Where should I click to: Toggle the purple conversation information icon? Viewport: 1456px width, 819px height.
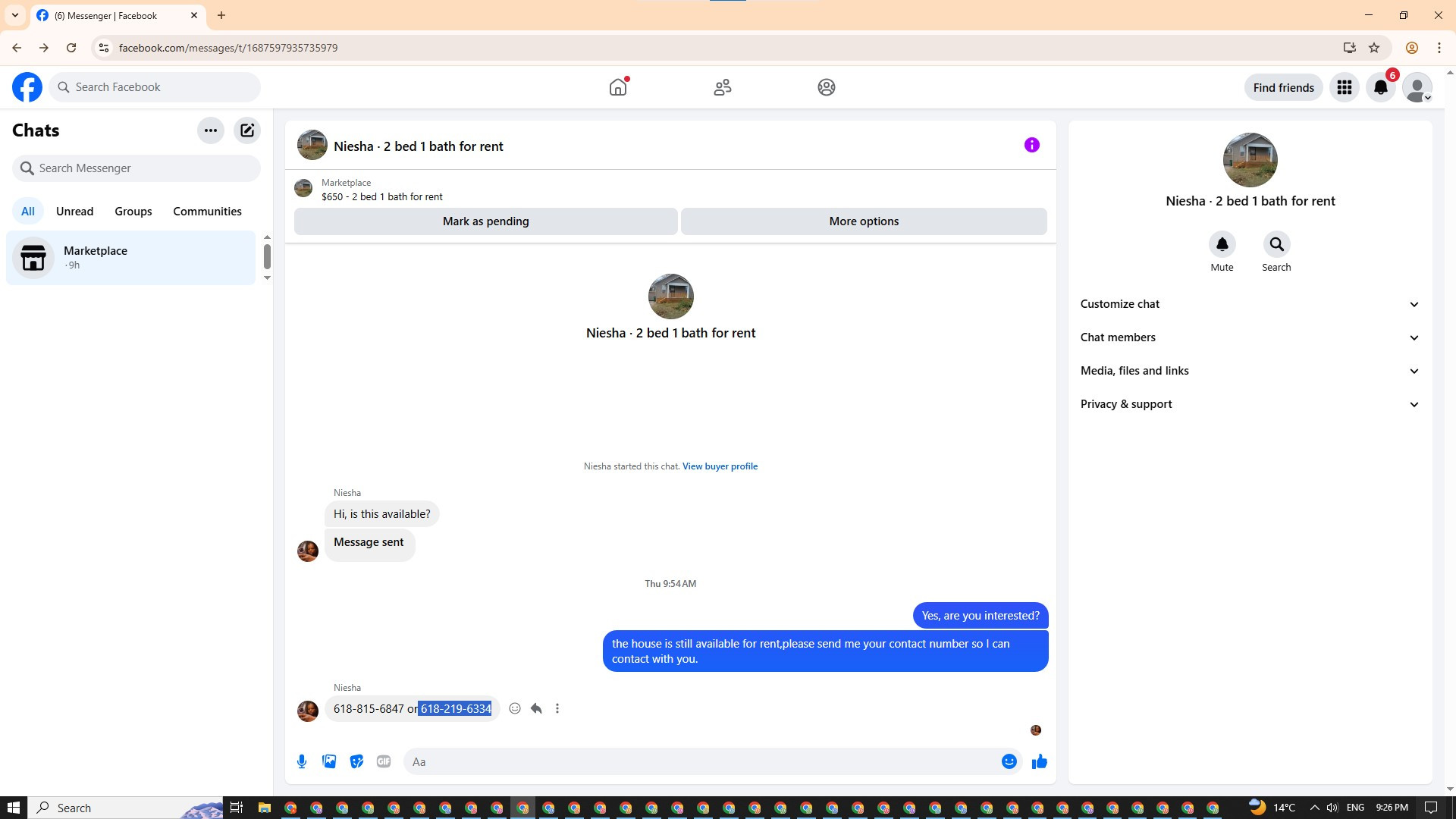pyautogui.click(x=1031, y=145)
